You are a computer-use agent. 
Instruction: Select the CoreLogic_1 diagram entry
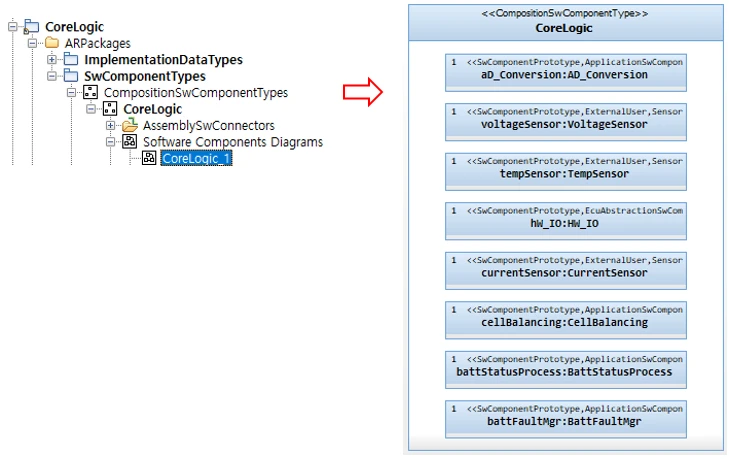point(196,158)
